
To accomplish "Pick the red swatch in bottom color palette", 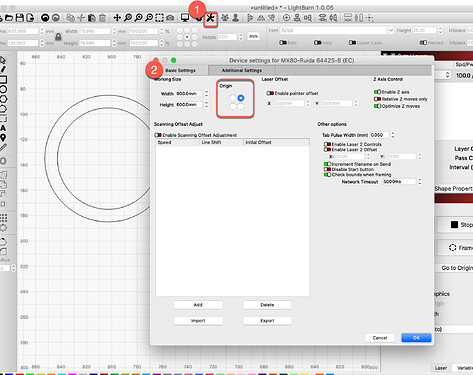I will (20, 374).
